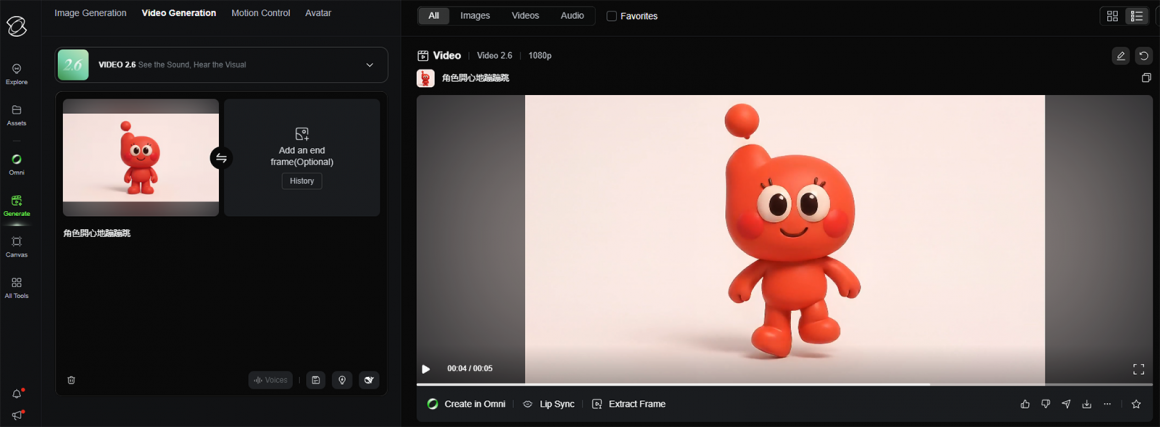1160x427 pixels.
Task: Click Extract Frame option
Action: click(629, 404)
